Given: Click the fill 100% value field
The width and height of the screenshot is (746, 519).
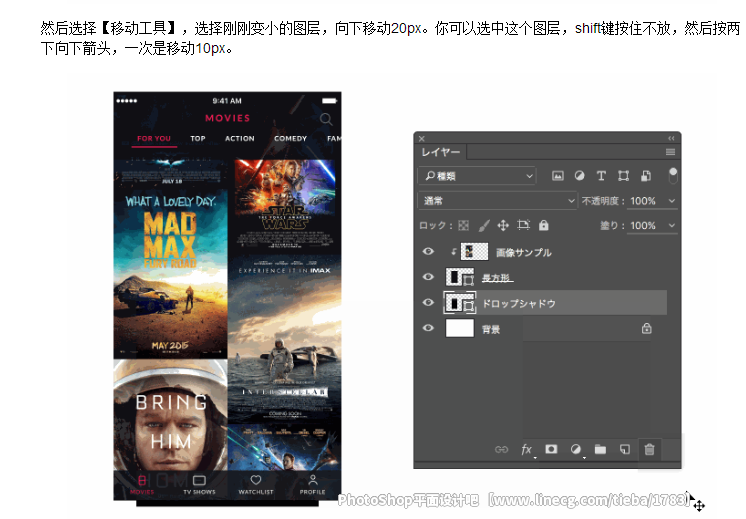Looking at the screenshot, I should (643, 225).
